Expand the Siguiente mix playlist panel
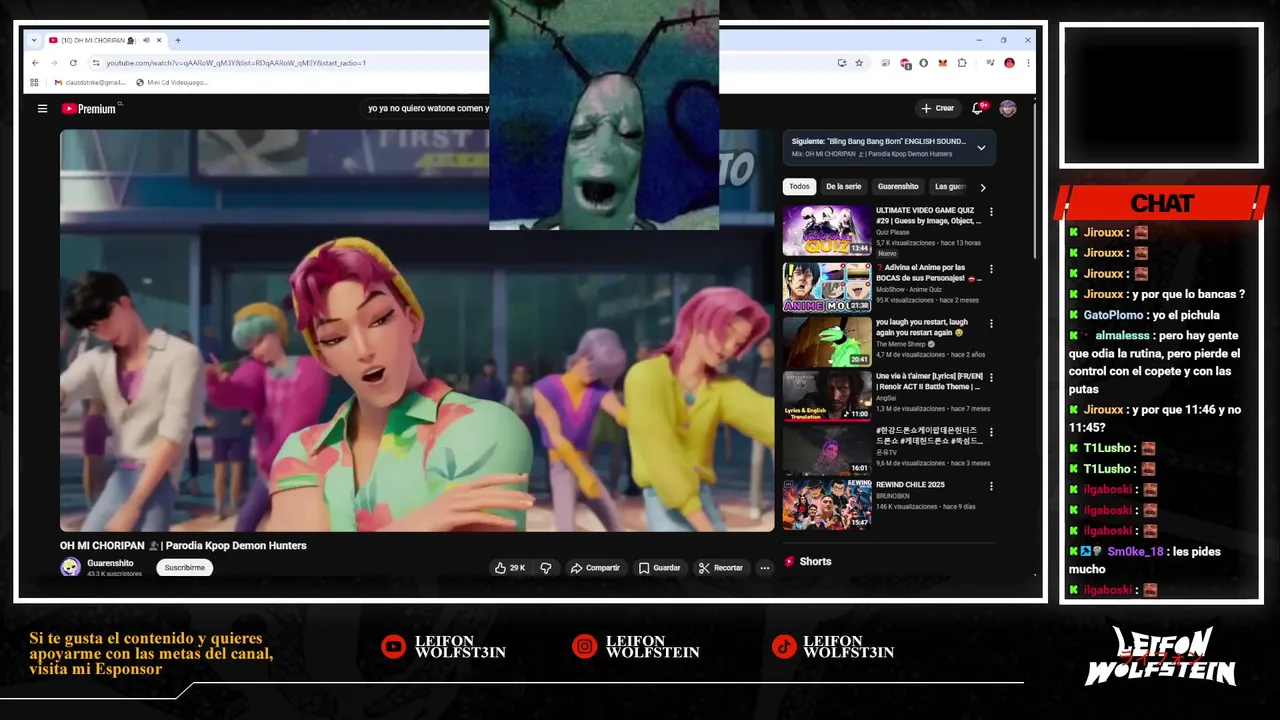The width and height of the screenshot is (1280, 720). pyautogui.click(x=981, y=148)
